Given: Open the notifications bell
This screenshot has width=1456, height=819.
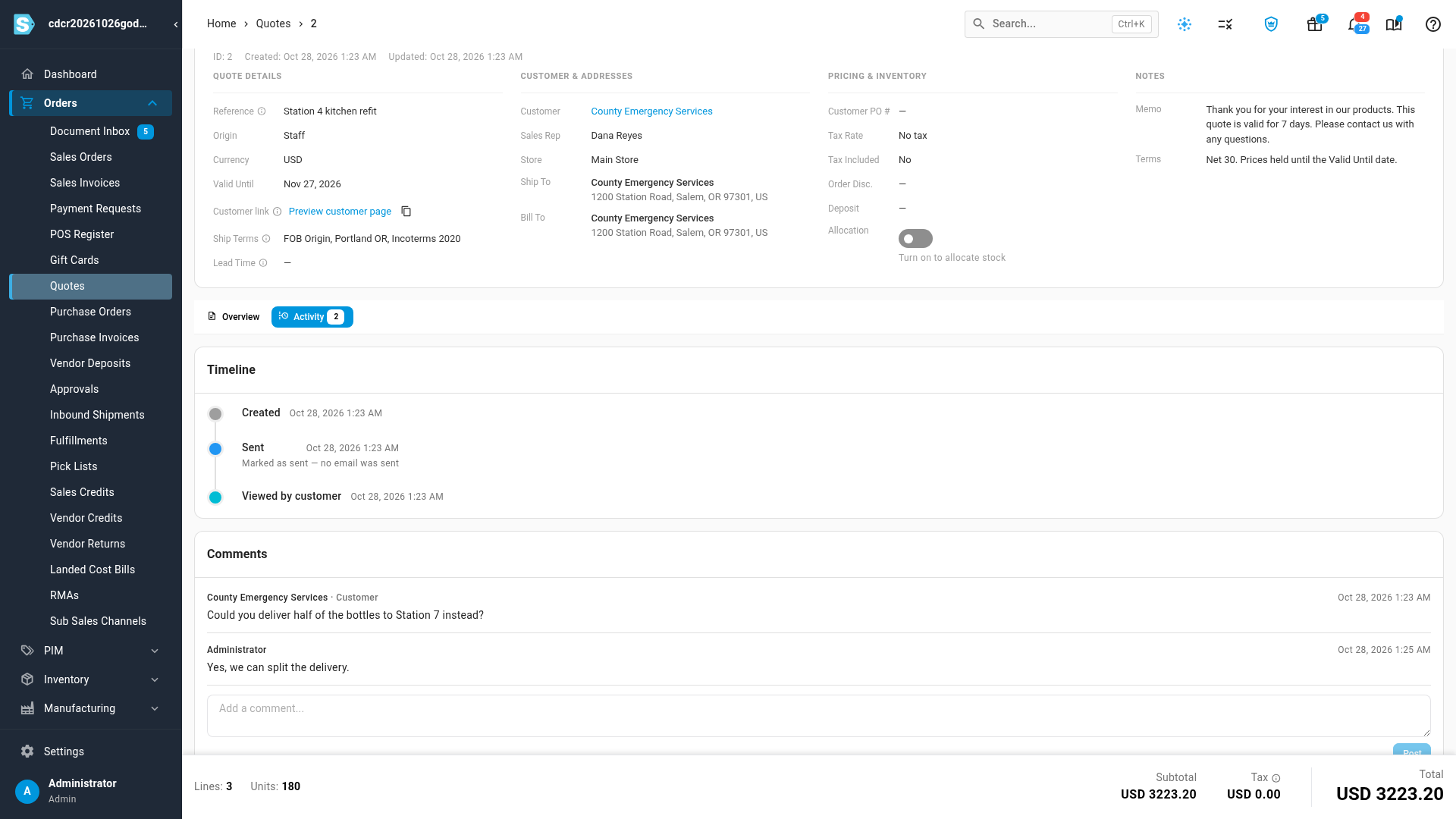Looking at the screenshot, I should 1356,24.
